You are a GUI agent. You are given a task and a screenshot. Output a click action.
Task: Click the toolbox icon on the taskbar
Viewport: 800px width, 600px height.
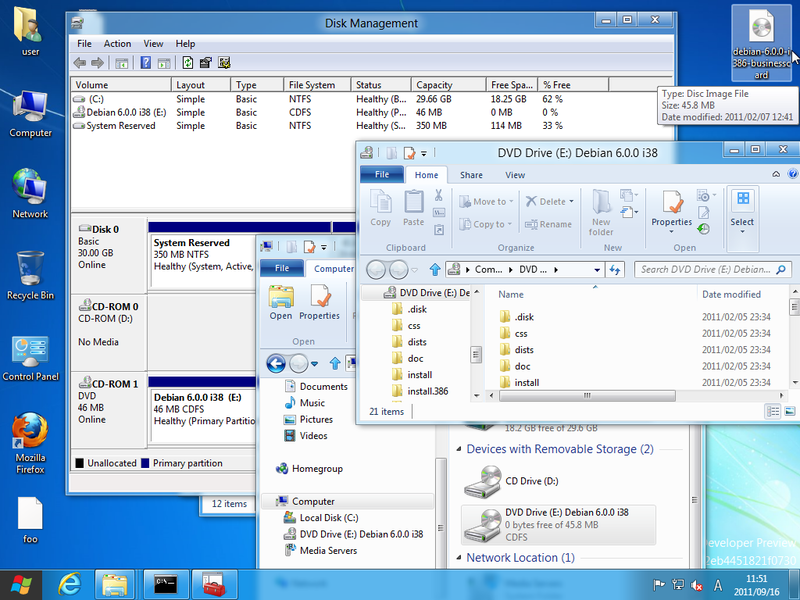(x=213, y=584)
